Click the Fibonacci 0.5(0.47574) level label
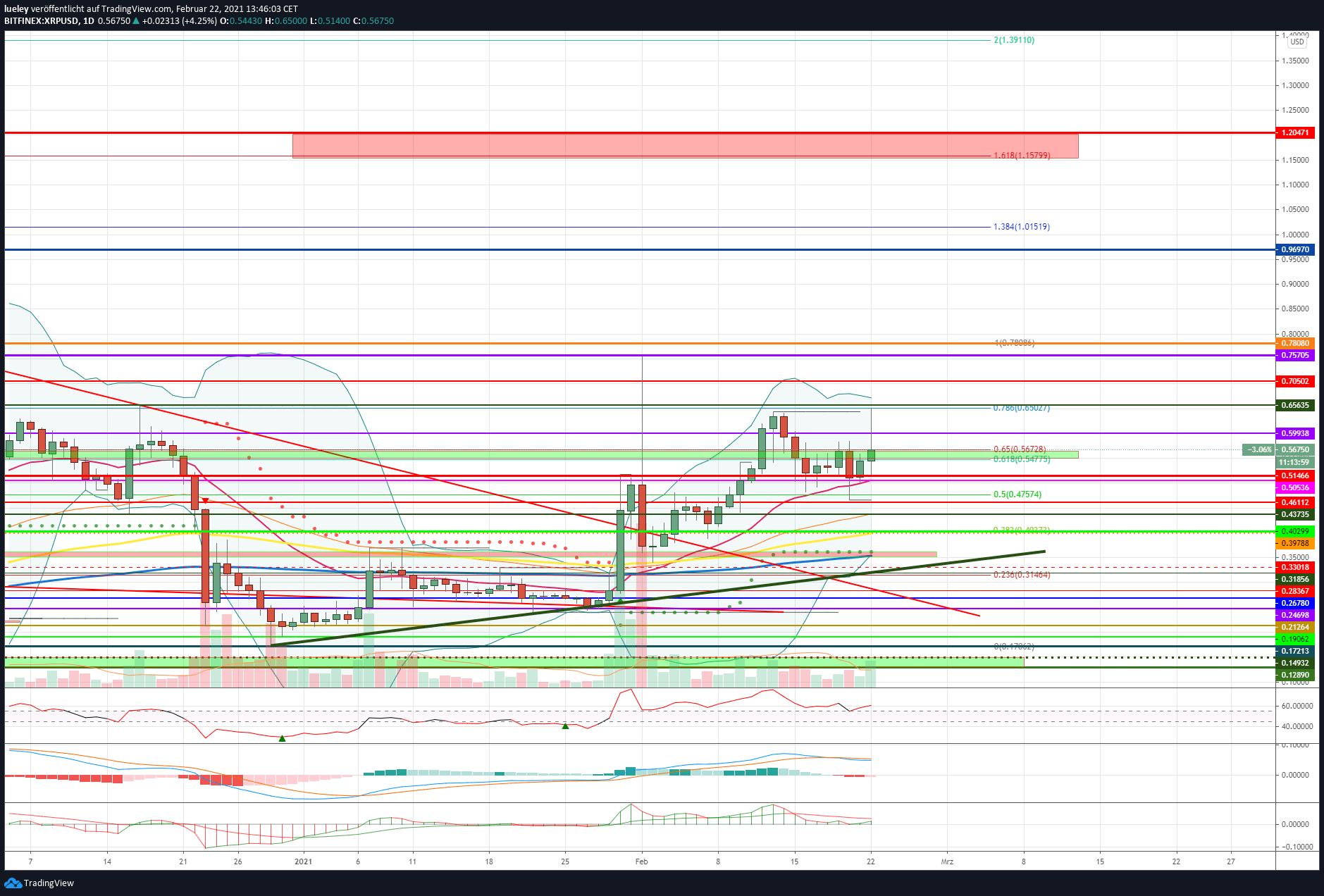The height and width of the screenshot is (896, 1324). click(1017, 494)
